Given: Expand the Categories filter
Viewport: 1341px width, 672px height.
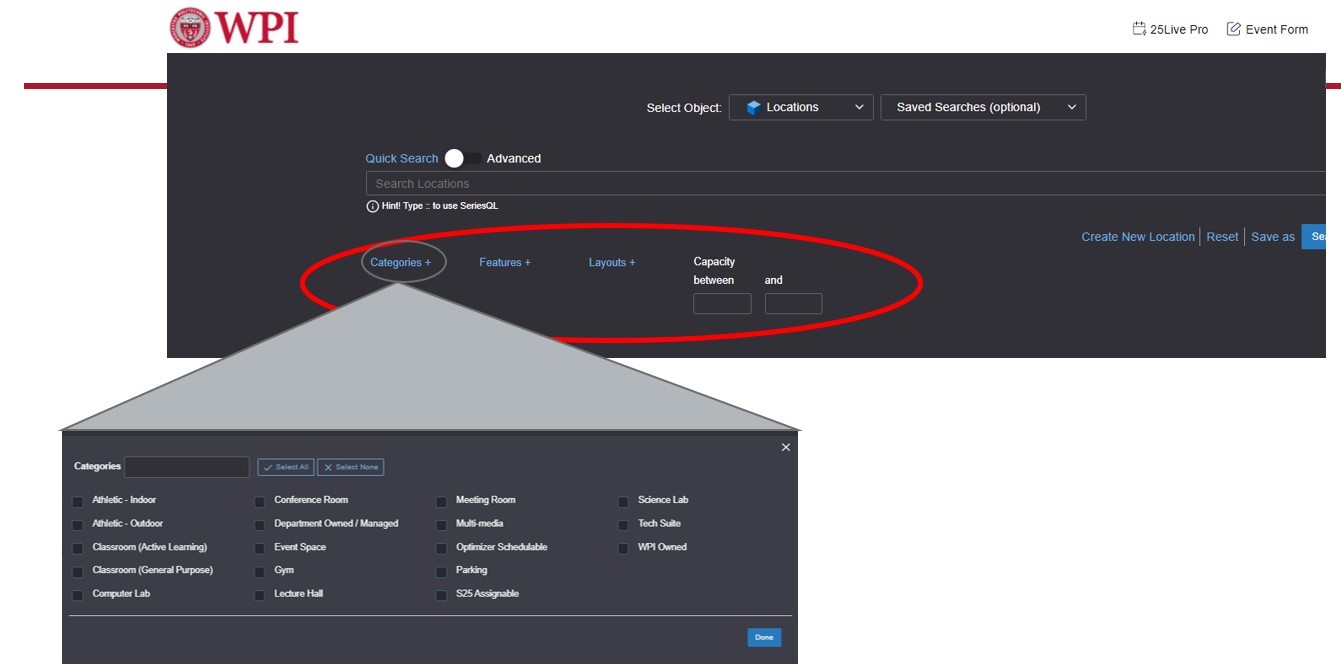Looking at the screenshot, I should click(400, 262).
